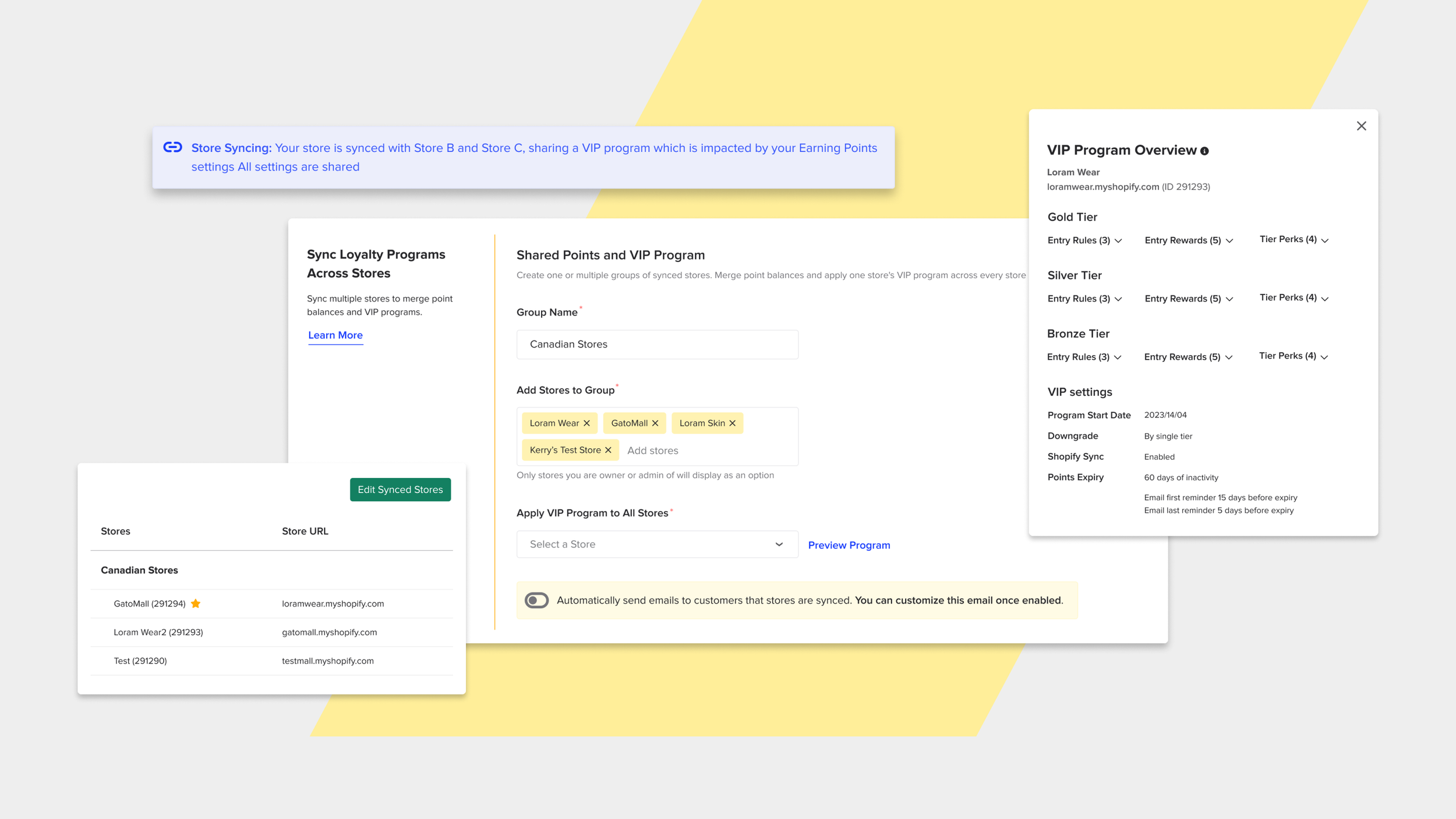Click the Store Syncing link icon

pyautogui.click(x=172, y=147)
